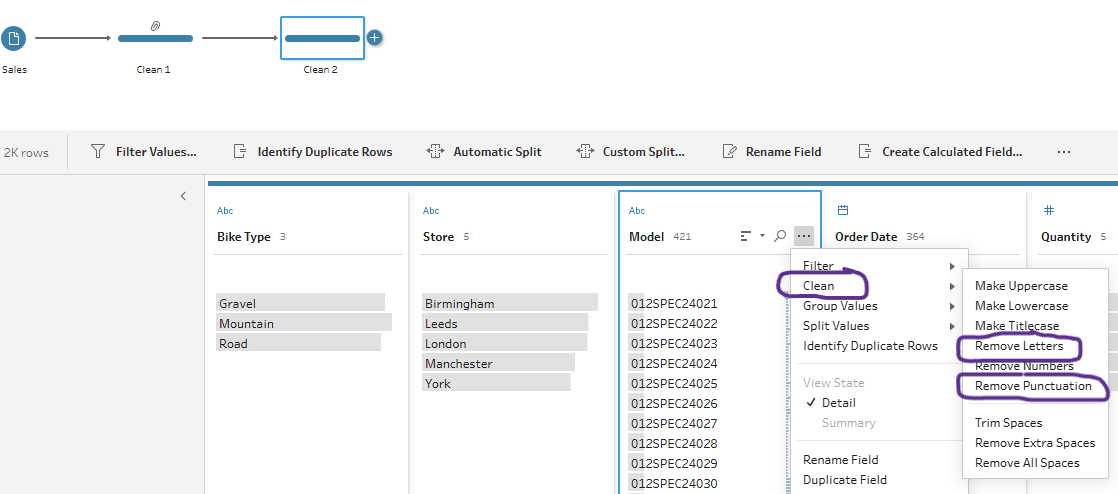
Task: Choose Remove Letters from Clean submenu
Action: pyautogui.click(x=1017, y=346)
